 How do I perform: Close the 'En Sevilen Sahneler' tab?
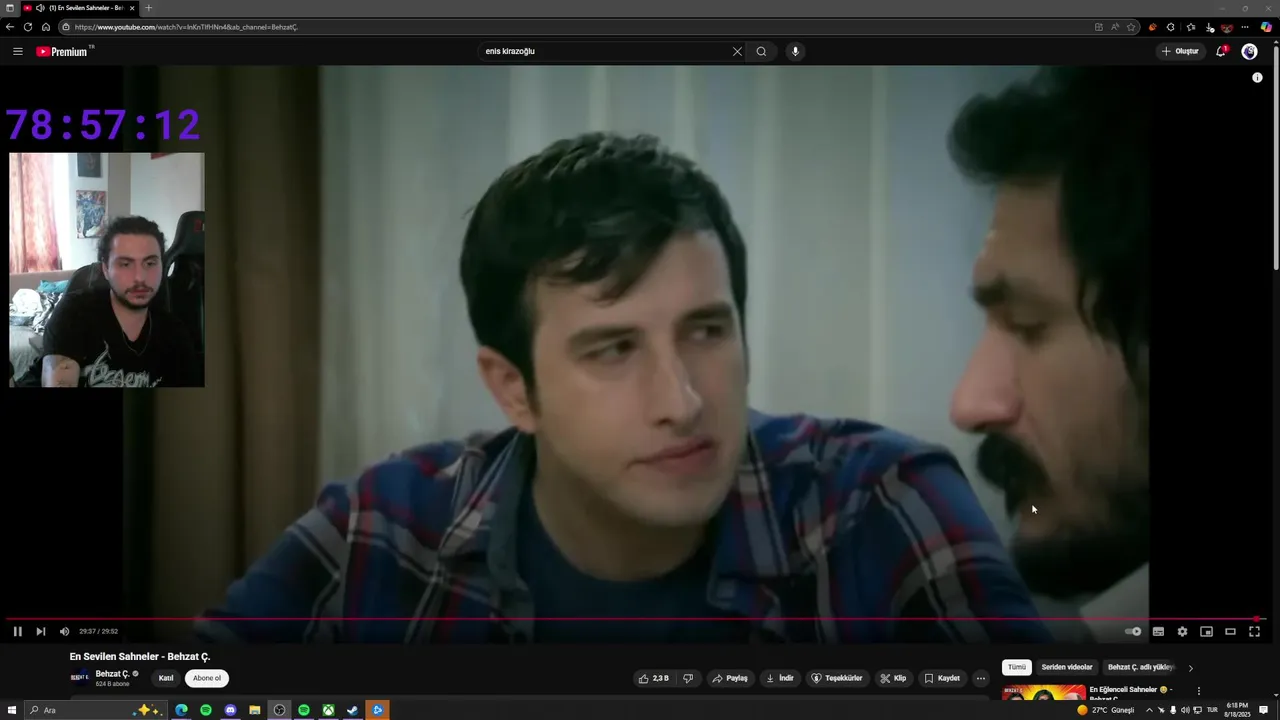pyautogui.click(x=132, y=8)
